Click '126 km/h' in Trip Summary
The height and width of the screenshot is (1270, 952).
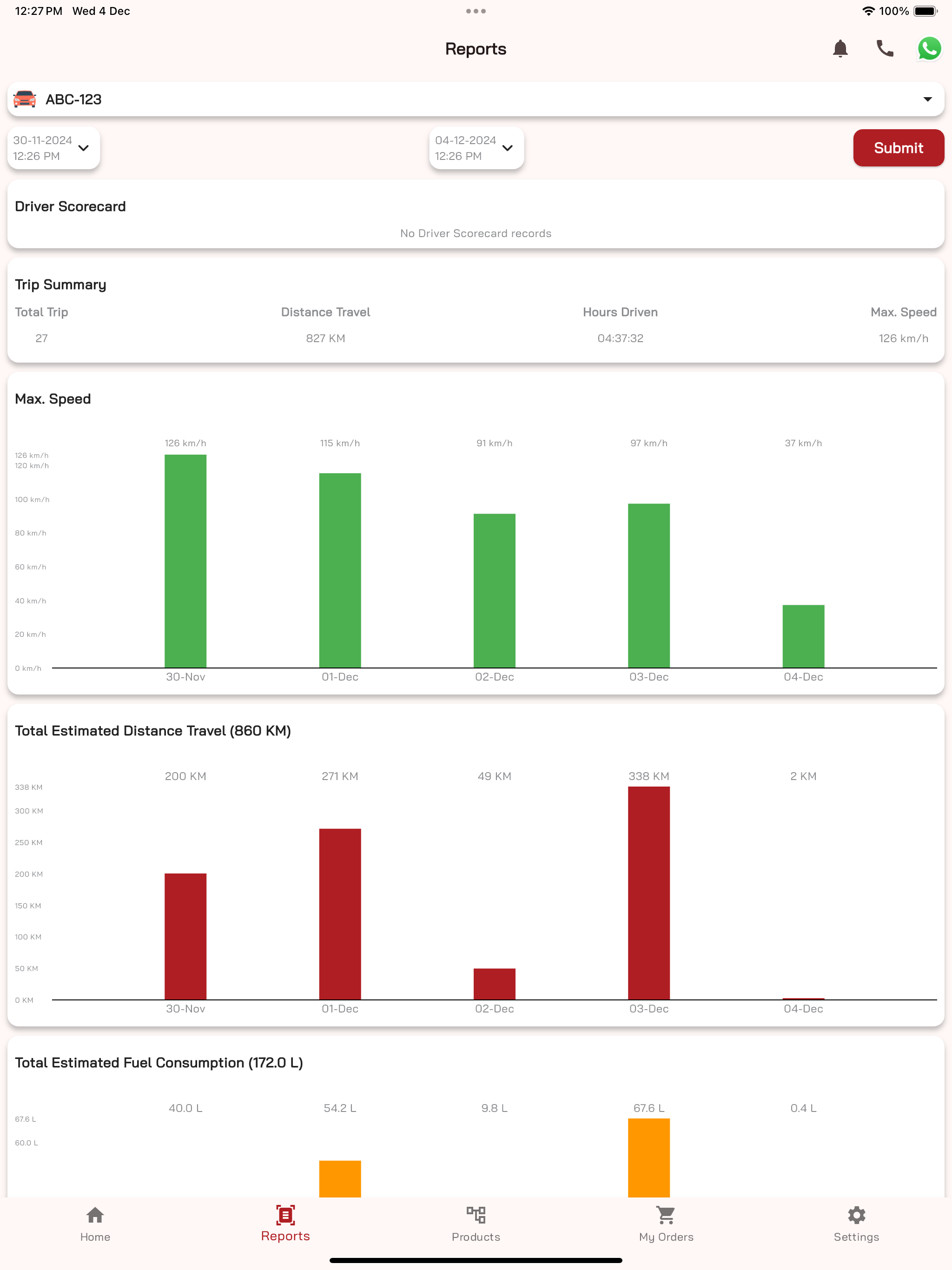903,338
